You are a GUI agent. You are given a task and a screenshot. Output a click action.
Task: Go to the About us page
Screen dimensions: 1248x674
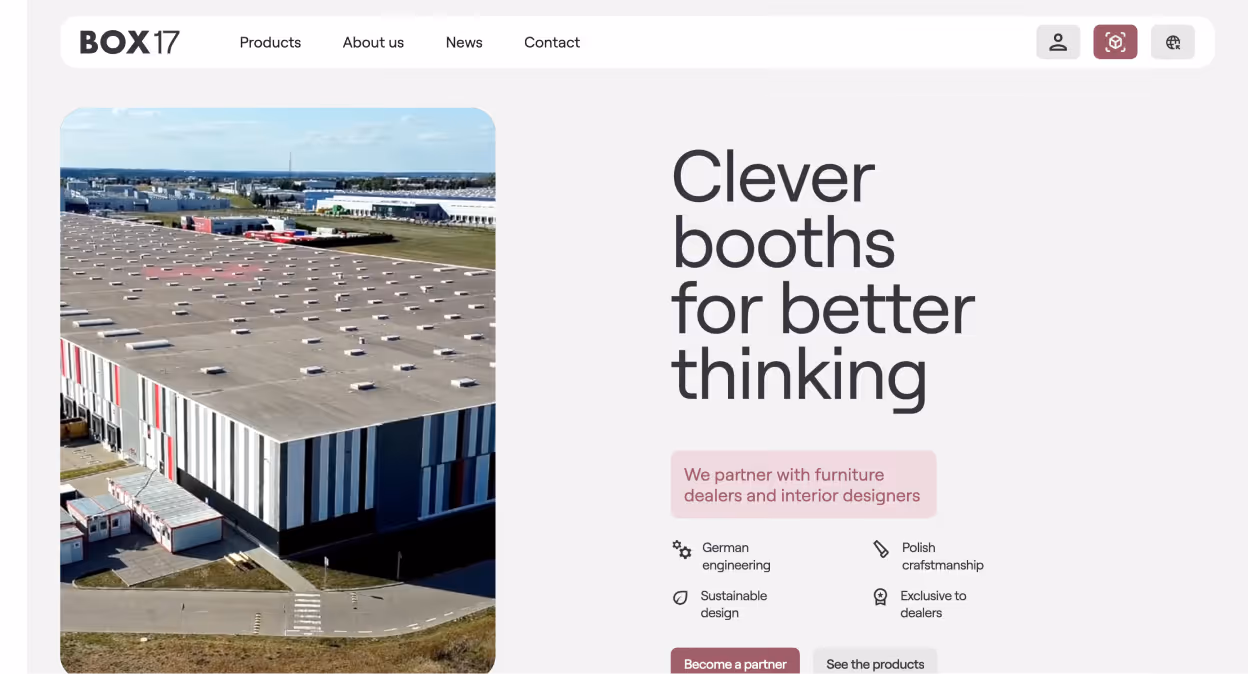(x=373, y=42)
